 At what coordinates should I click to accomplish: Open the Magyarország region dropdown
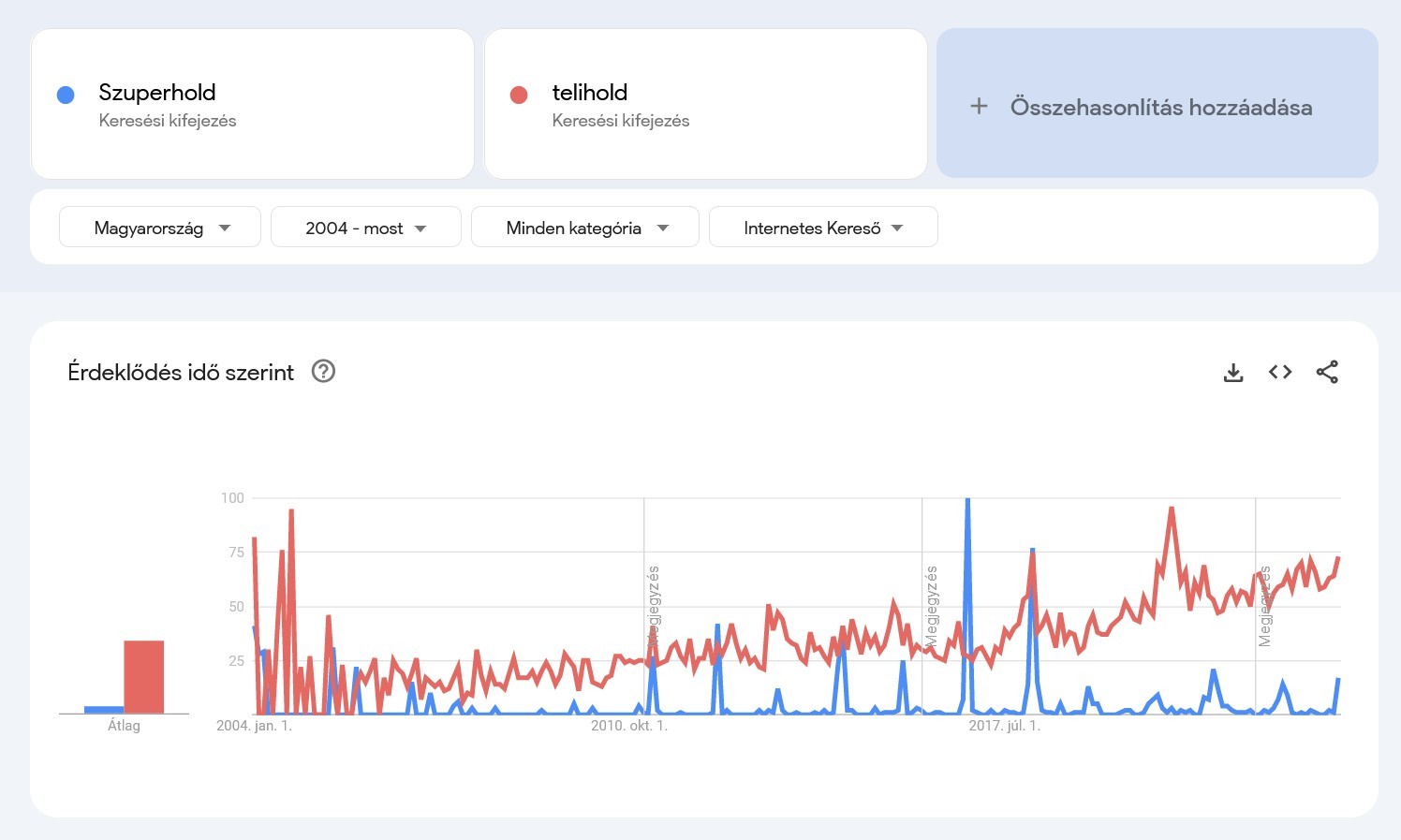click(x=160, y=228)
